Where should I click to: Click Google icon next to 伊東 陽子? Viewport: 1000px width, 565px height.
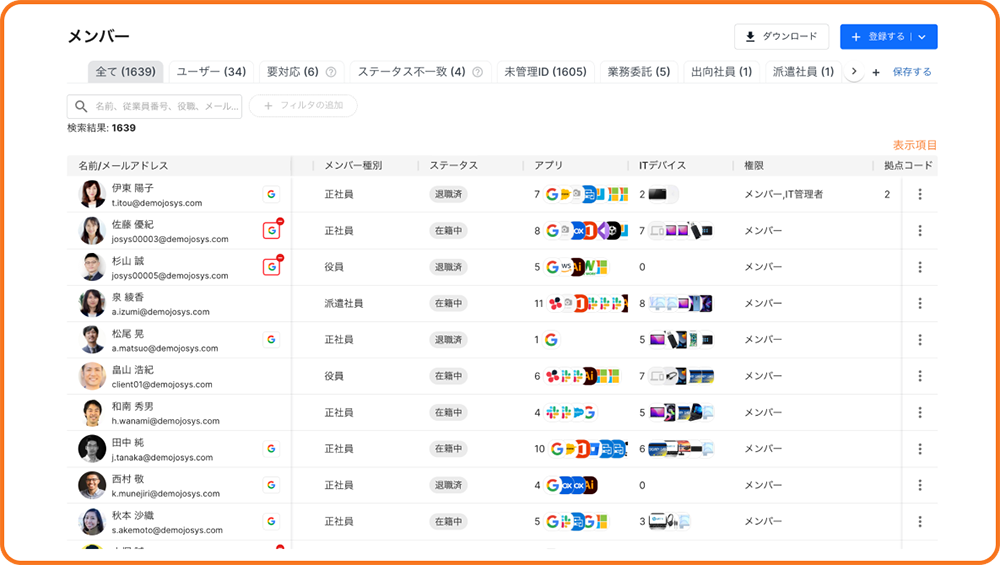(271, 194)
